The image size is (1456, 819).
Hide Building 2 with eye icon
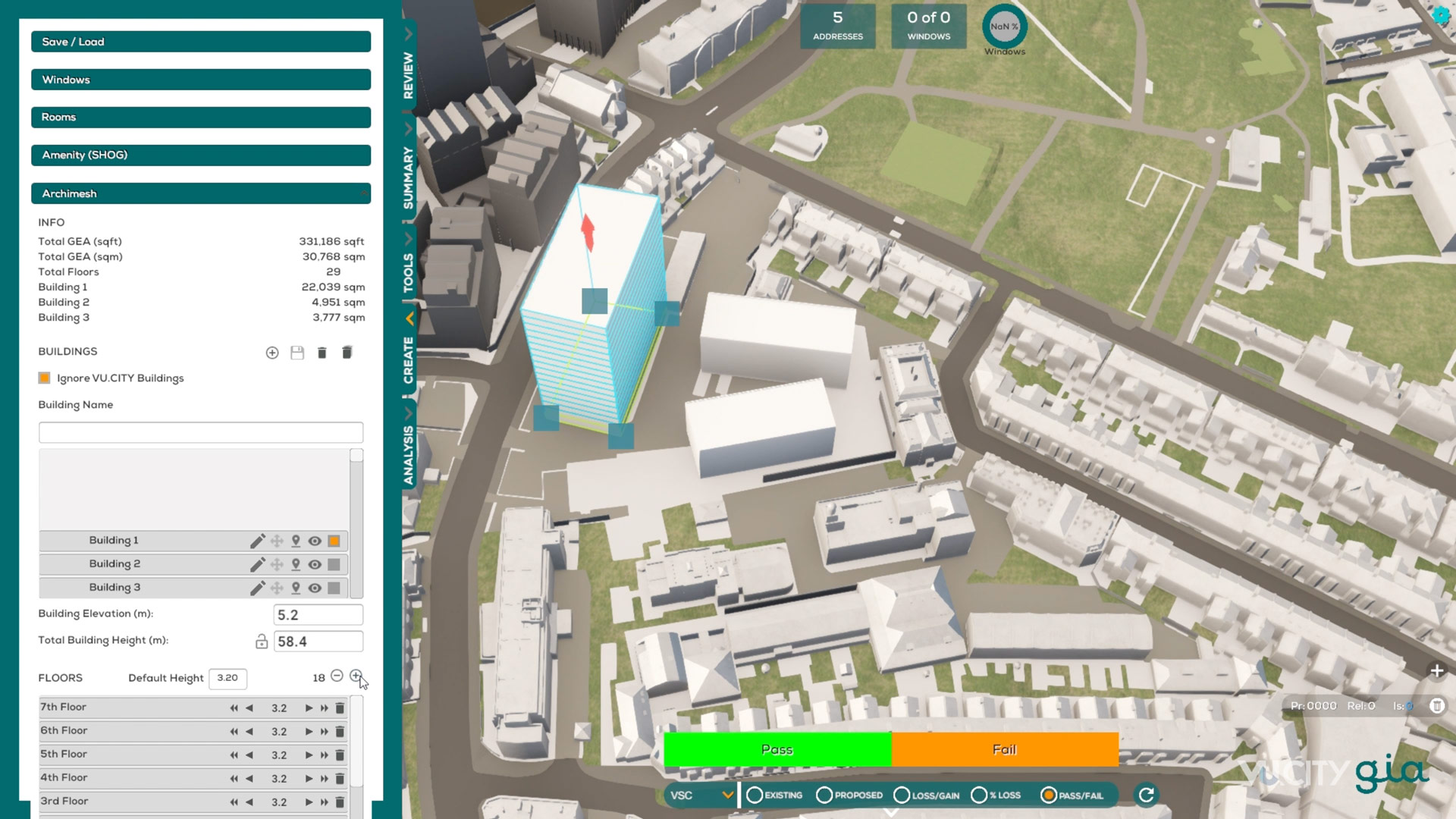(x=315, y=564)
